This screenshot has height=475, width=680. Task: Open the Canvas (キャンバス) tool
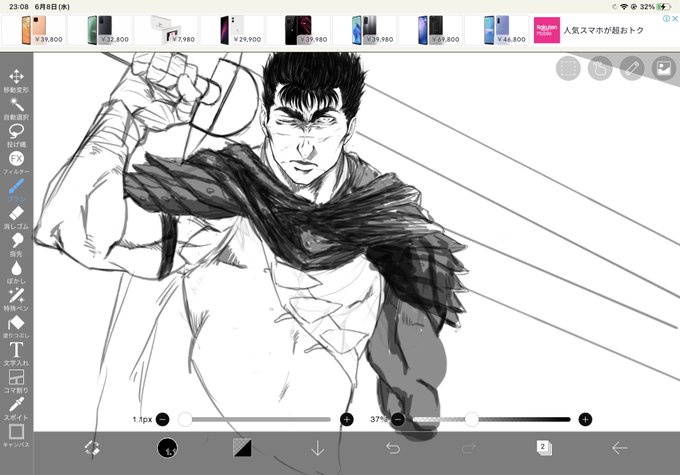point(16,436)
